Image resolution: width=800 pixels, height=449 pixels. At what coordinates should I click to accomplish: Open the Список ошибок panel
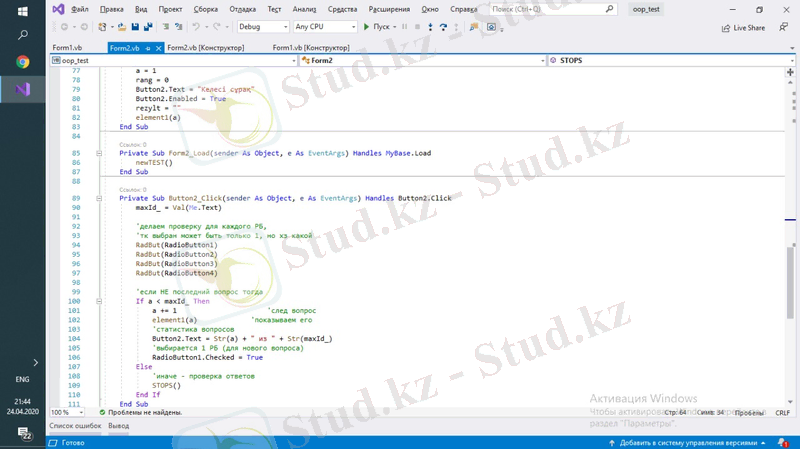75,426
